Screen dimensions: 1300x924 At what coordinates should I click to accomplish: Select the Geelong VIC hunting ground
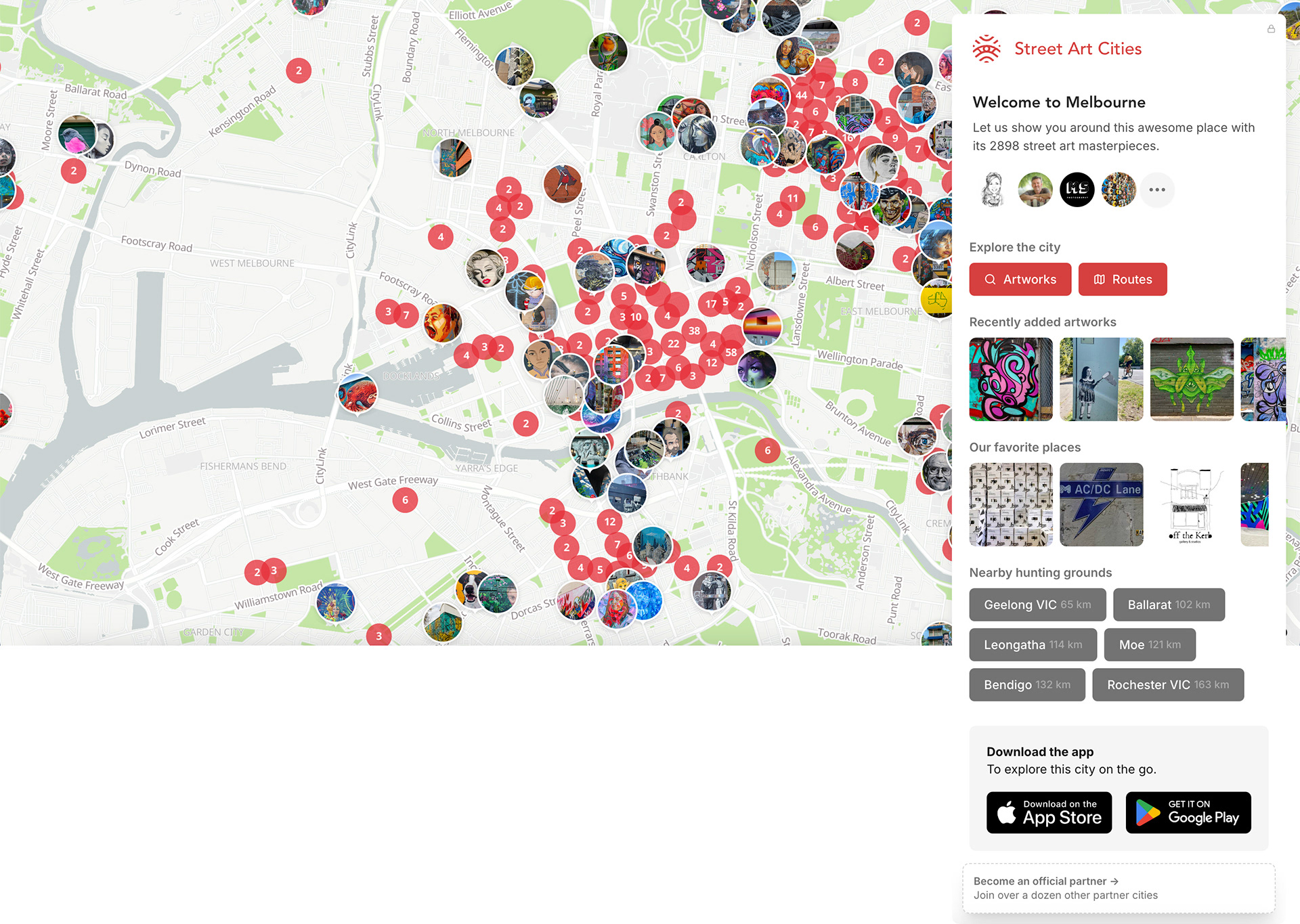pos(1037,604)
